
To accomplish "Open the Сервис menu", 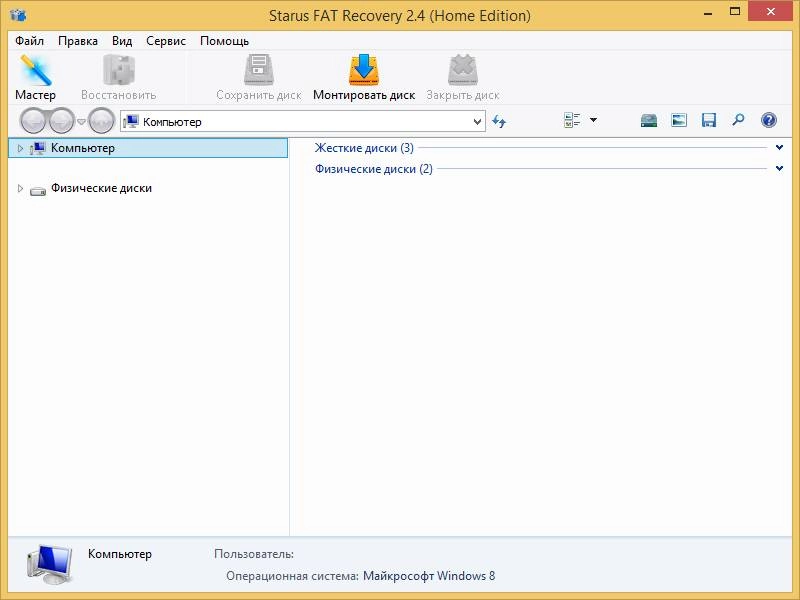I will click(x=166, y=41).
